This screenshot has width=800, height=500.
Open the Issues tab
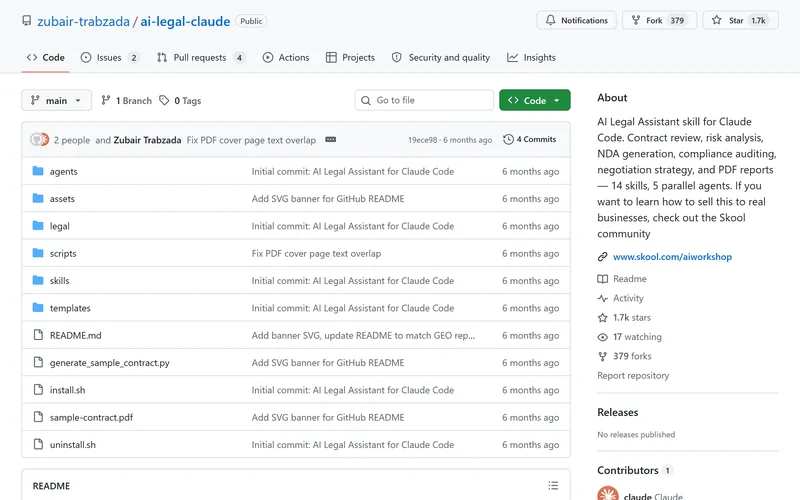[x=110, y=58]
